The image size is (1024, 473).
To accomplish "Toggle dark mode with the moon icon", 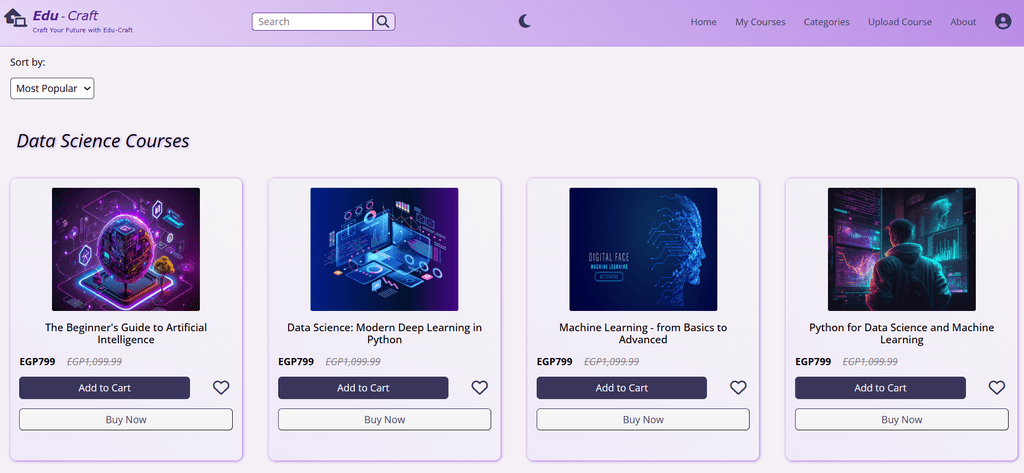I will 525,22.
